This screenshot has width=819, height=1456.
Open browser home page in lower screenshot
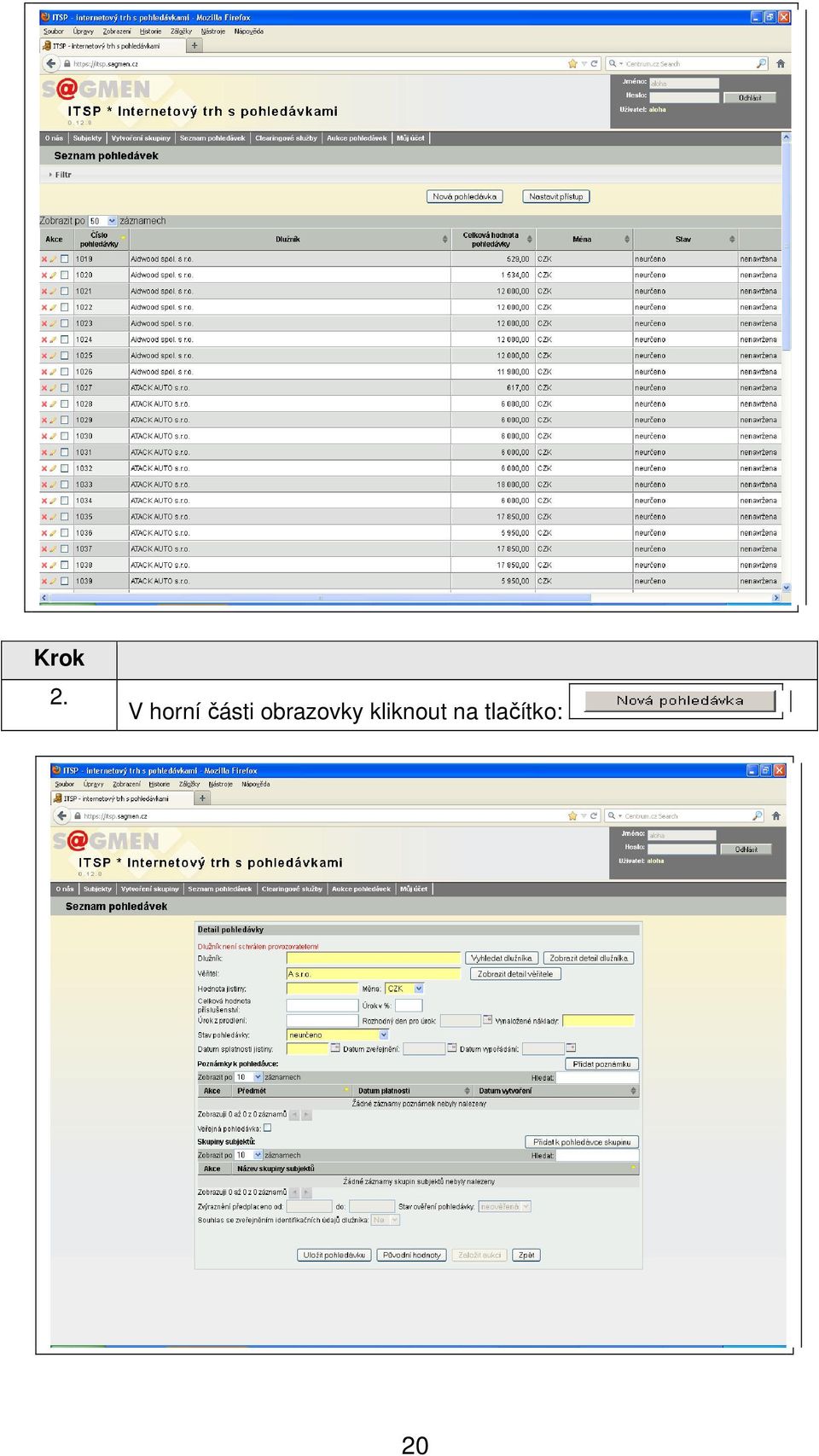(775, 815)
